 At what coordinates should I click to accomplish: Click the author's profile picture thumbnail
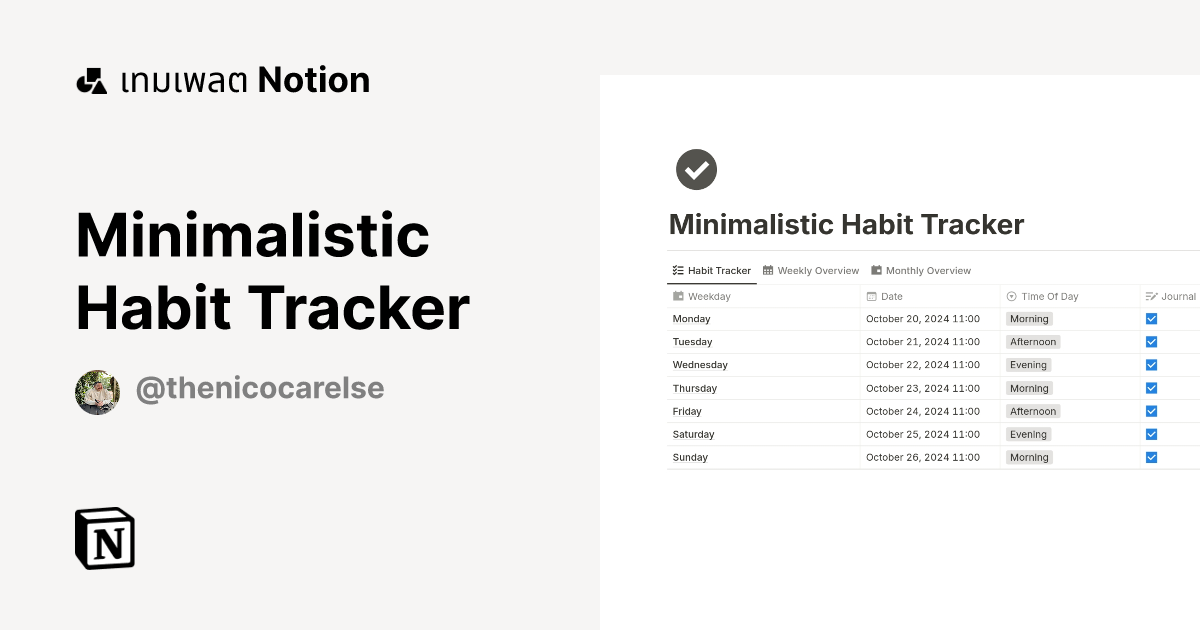[x=97, y=391]
